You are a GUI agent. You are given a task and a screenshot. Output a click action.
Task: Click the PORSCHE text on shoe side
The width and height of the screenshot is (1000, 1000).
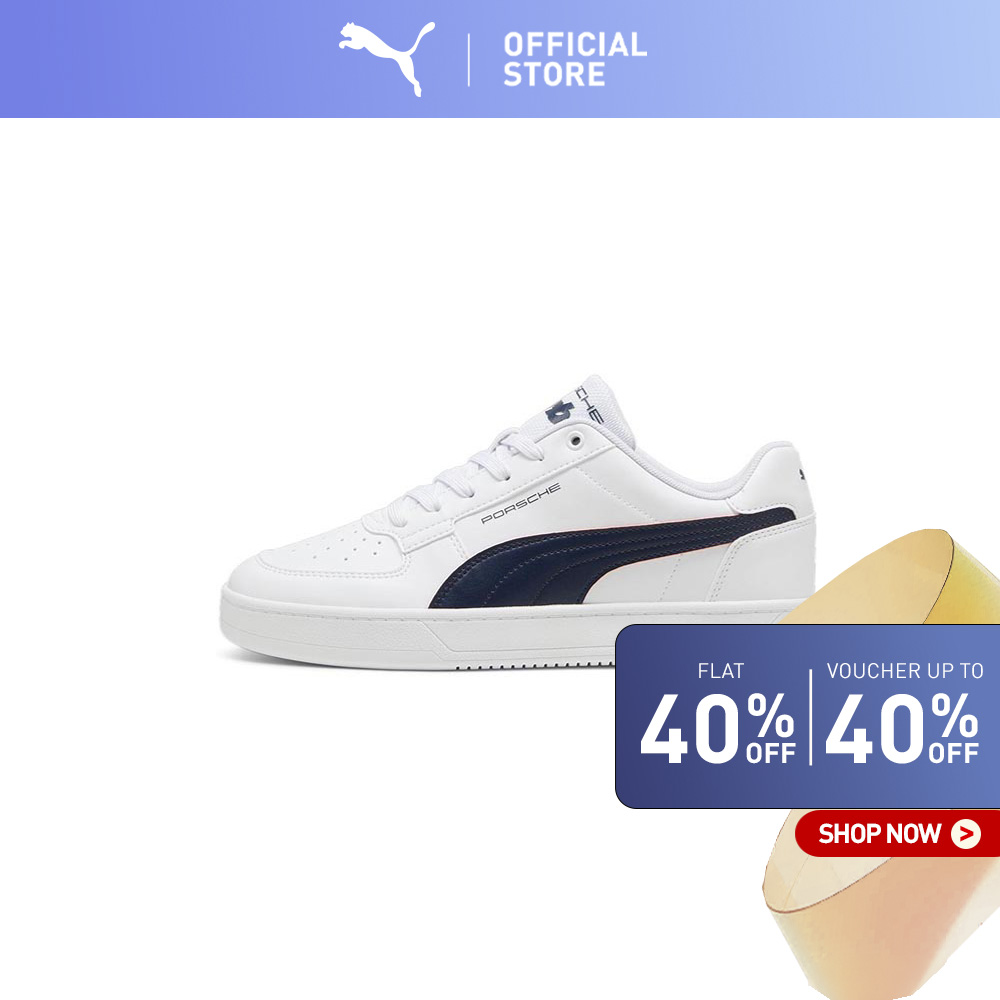[x=520, y=503]
